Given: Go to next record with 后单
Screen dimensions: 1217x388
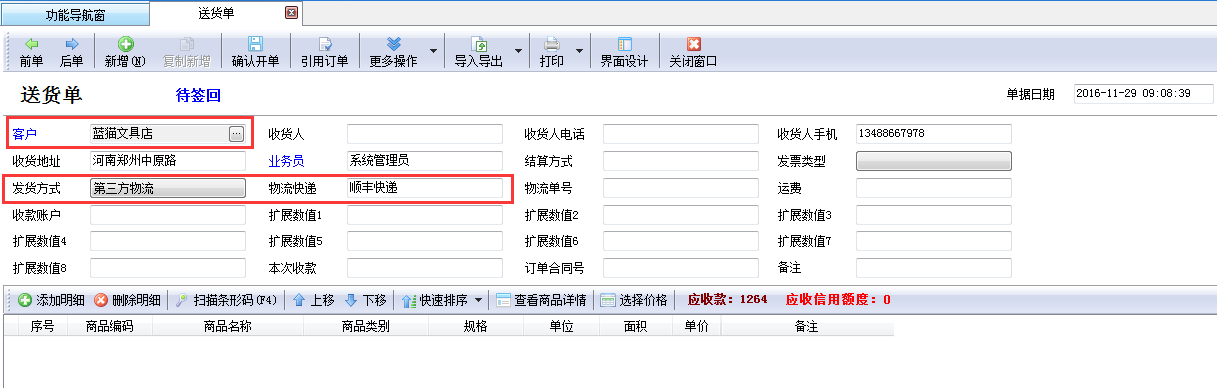Looking at the screenshot, I should pyautogui.click(x=72, y=52).
